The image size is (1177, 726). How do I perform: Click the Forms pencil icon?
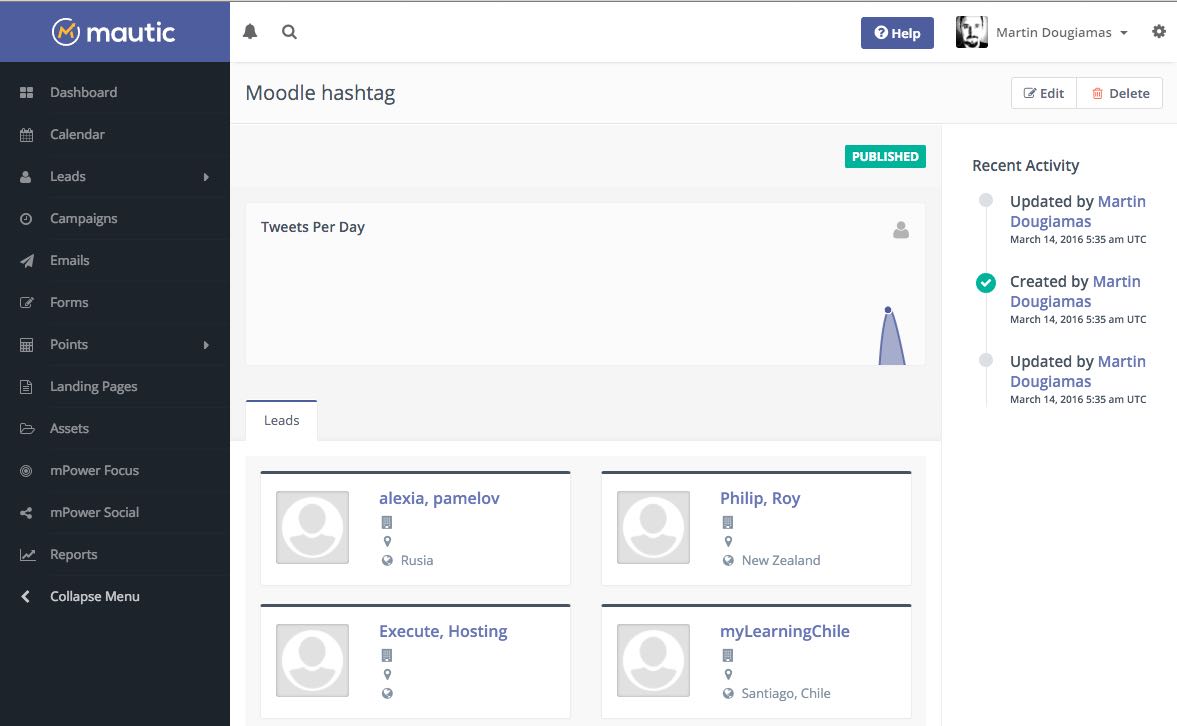26,303
